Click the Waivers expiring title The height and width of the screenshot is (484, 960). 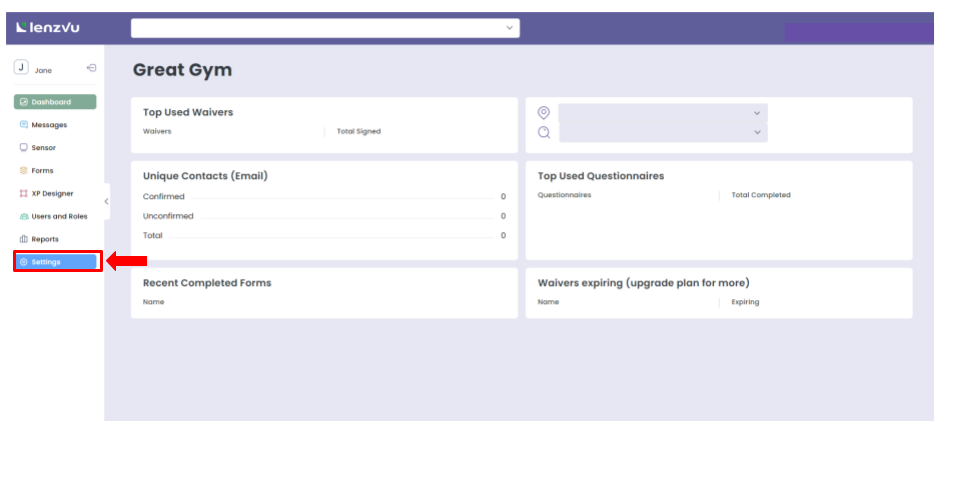pos(643,283)
